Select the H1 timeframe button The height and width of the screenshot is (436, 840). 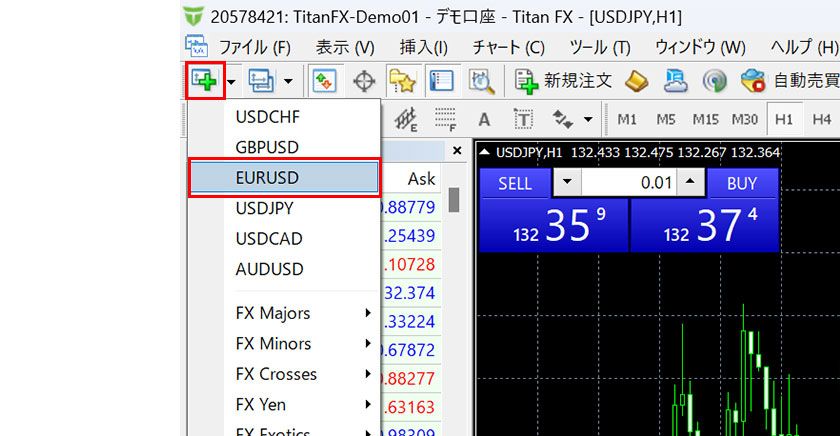click(784, 119)
